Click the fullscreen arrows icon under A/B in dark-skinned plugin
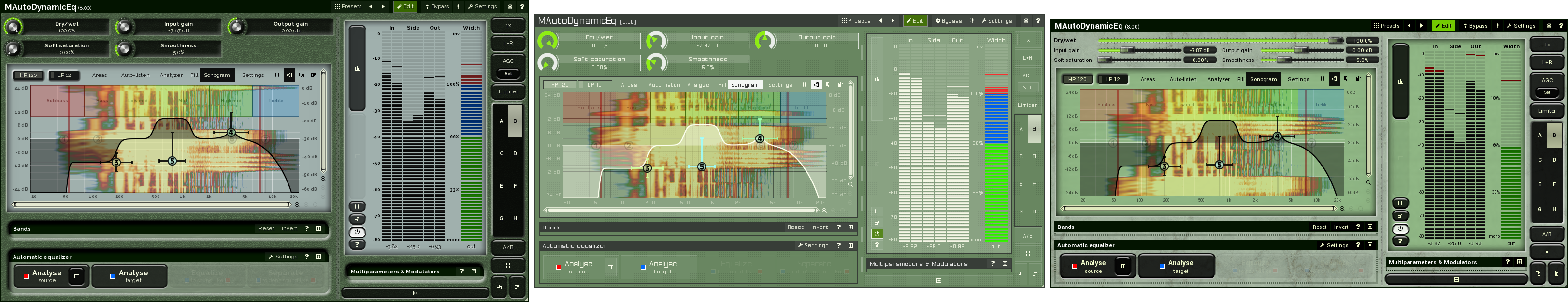Viewport: 1568px width, 302px height. click(x=508, y=265)
